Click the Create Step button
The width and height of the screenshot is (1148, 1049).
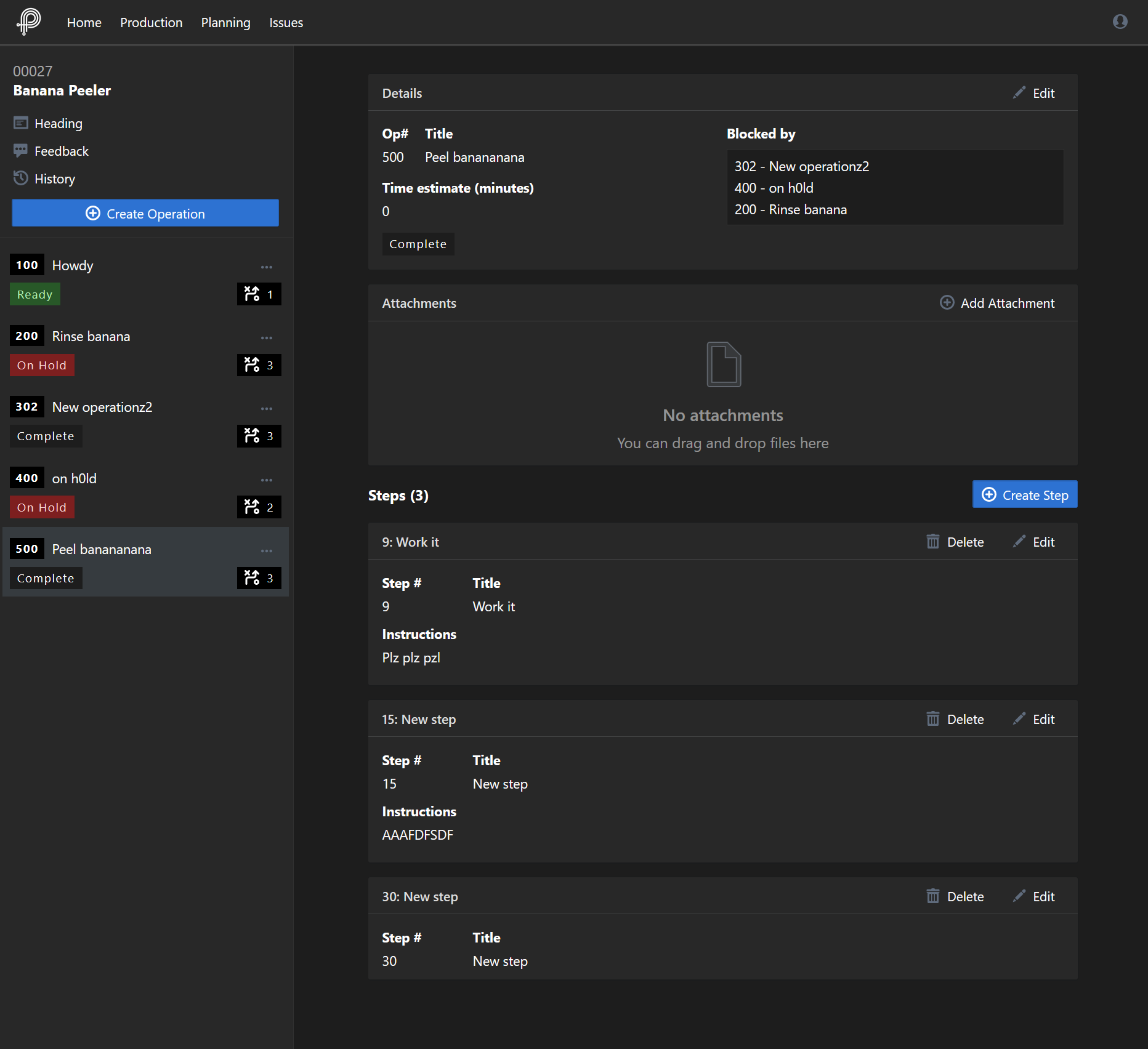pyautogui.click(x=1024, y=495)
